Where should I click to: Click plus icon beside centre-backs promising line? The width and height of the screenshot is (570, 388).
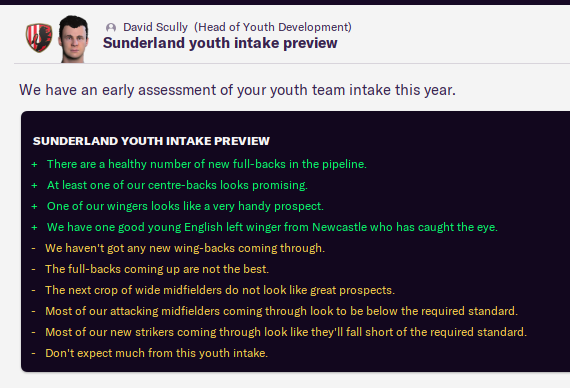click(x=35, y=185)
